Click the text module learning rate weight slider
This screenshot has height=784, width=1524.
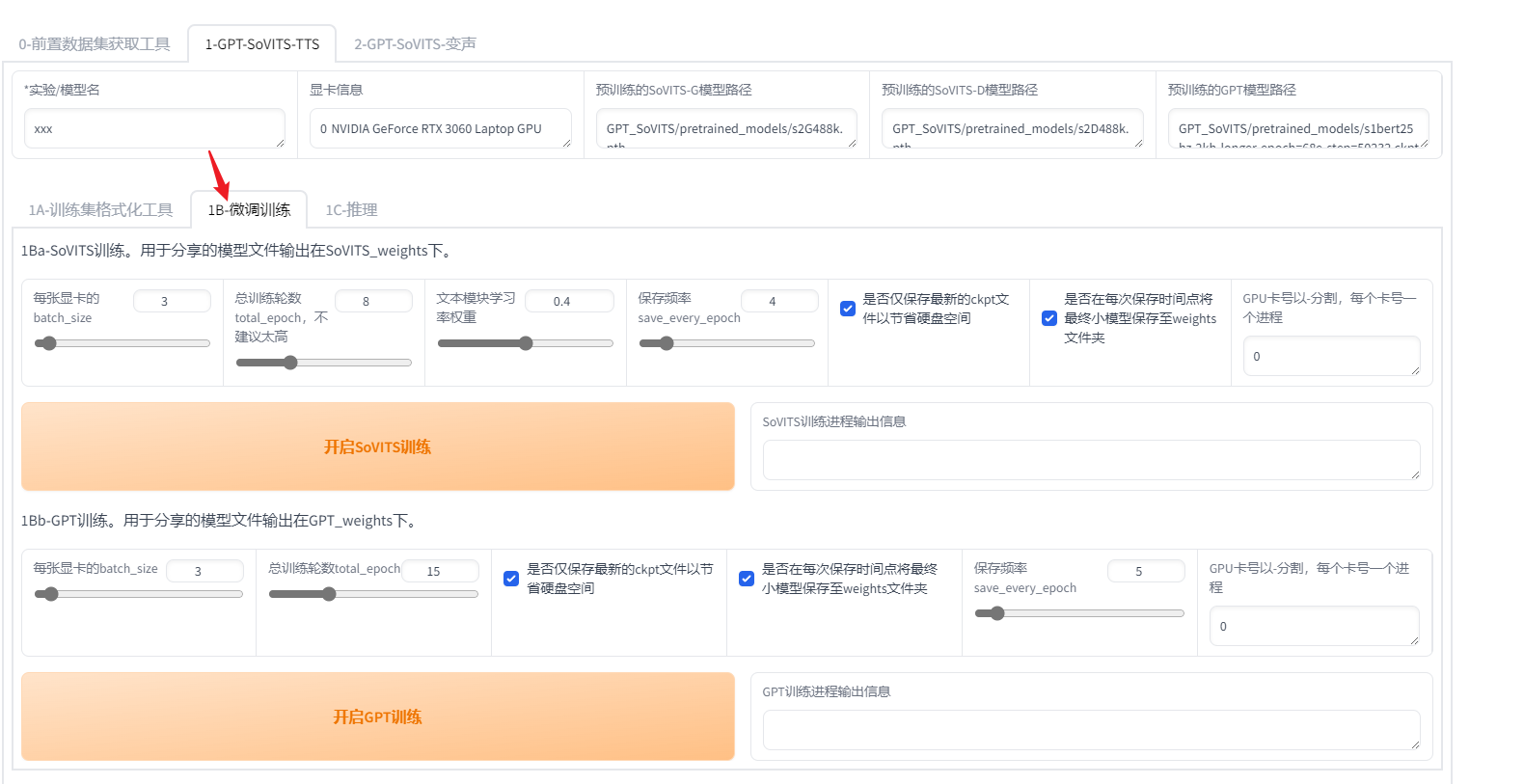[x=525, y=343]
